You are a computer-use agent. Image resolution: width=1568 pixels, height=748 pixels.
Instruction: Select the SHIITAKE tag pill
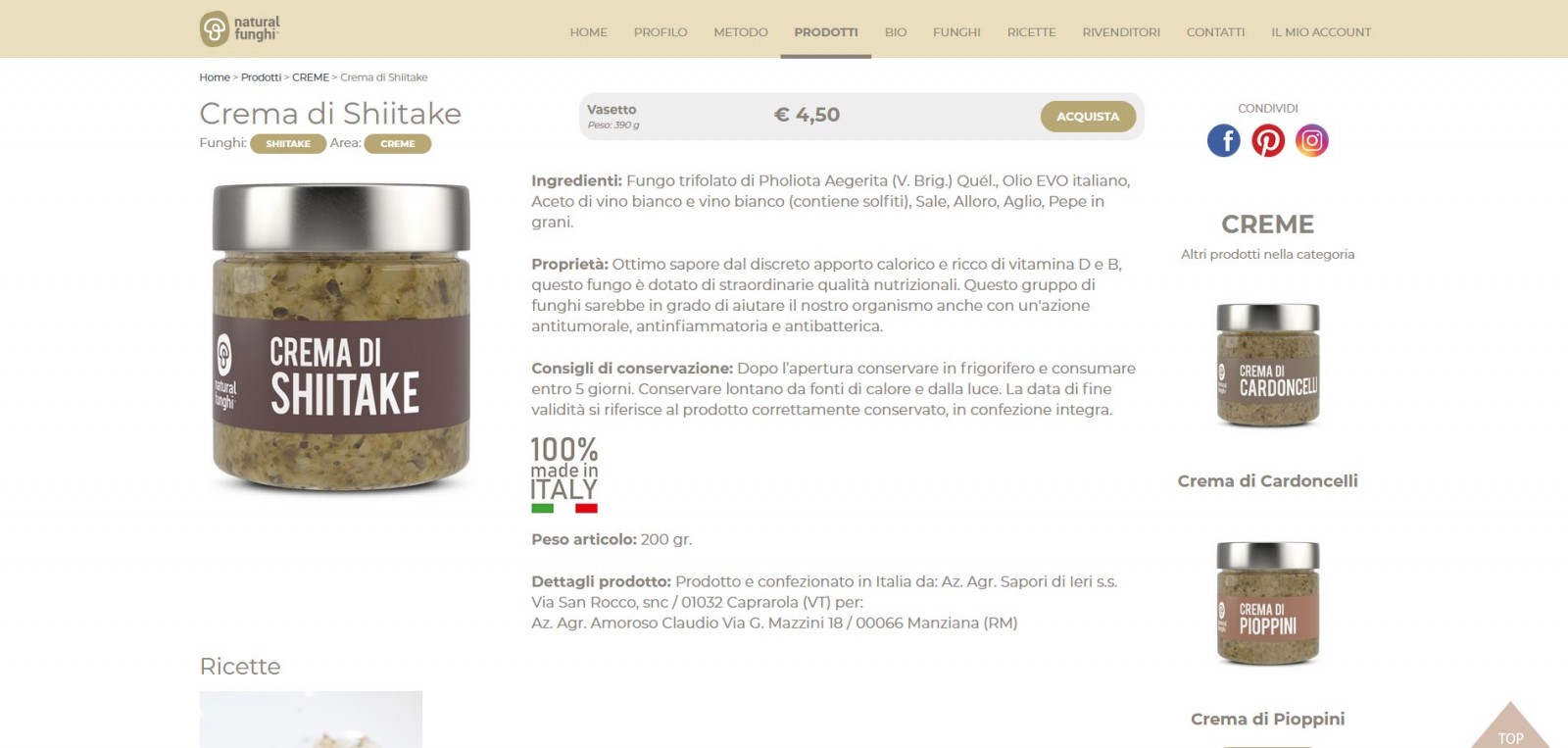[x=288, y=143]
